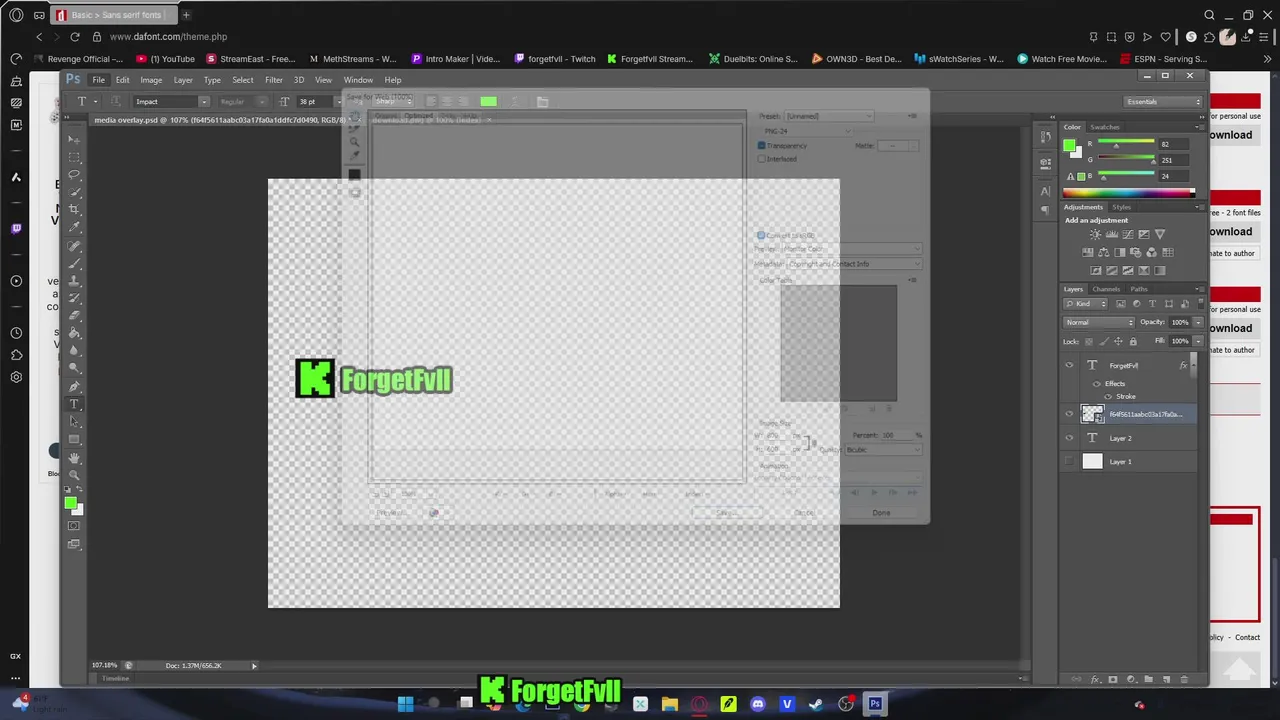Viewport: 1280px width, 720px height.
Task: Open the blend mode dropdown showing Normal
Action: tap(1100, 322)
